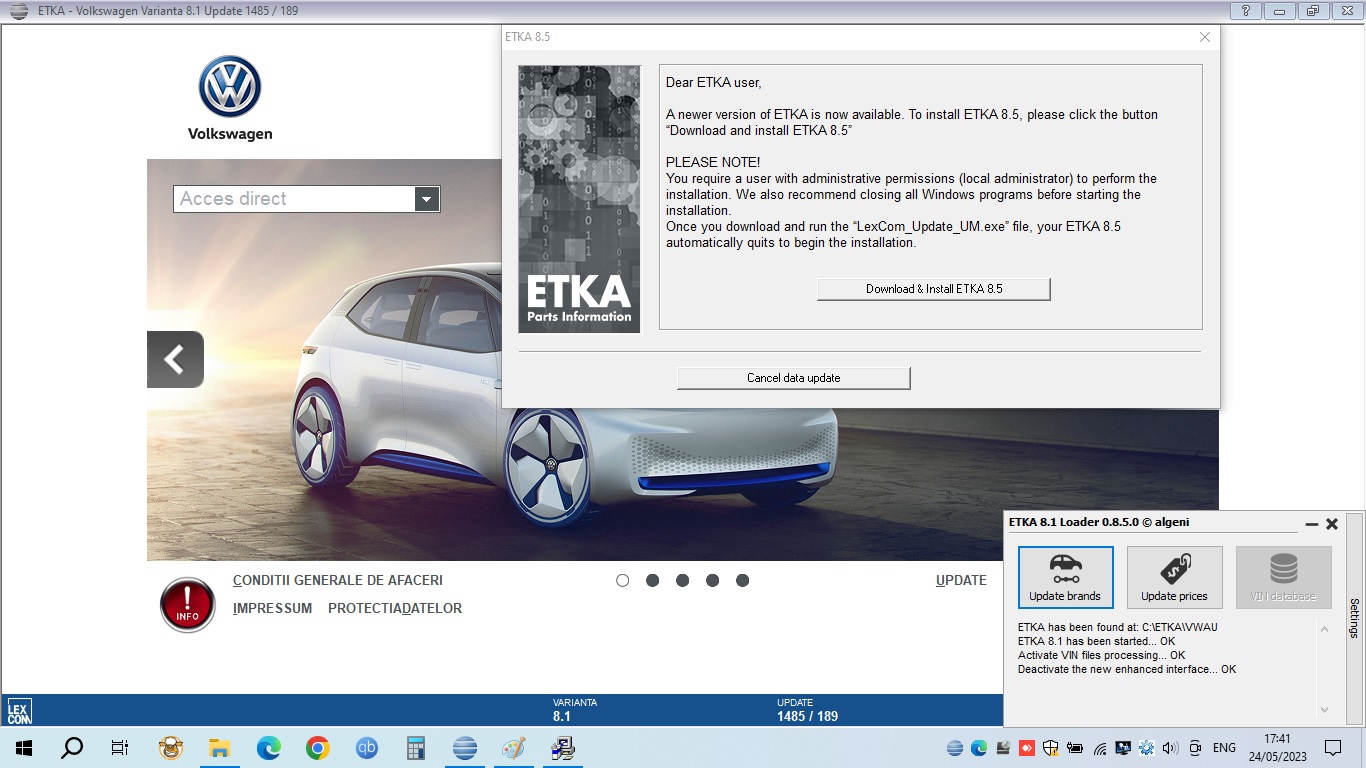The width and height of the screenshot is (1366, 768).
Task: Click the loader log scrollbar down arrow
Action: pos(1325,710)
